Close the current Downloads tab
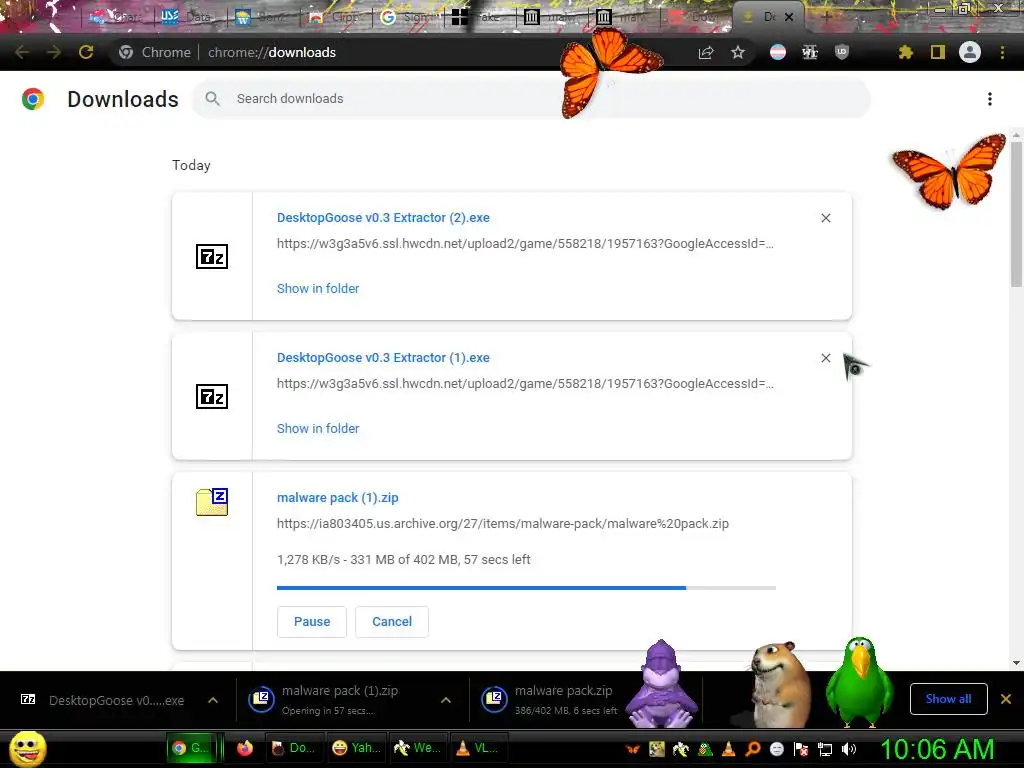The height and width of the screenshot is (768, 1024). pos(789,17)
